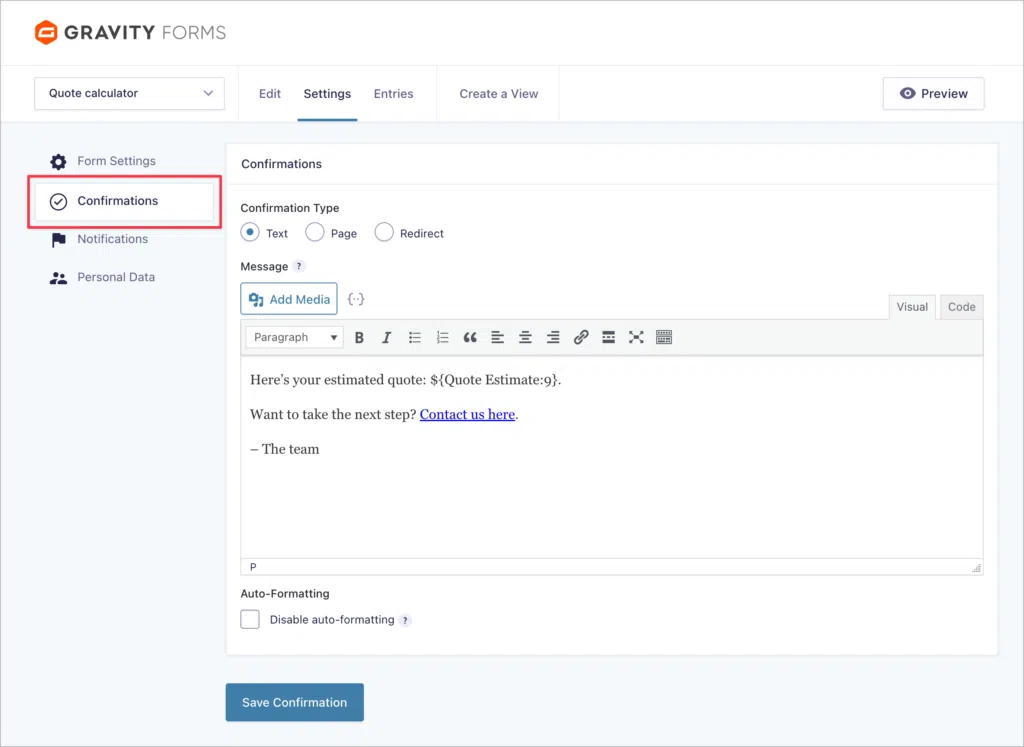Insert a numbered list
1024x747 pixels.
click(442, 337)
